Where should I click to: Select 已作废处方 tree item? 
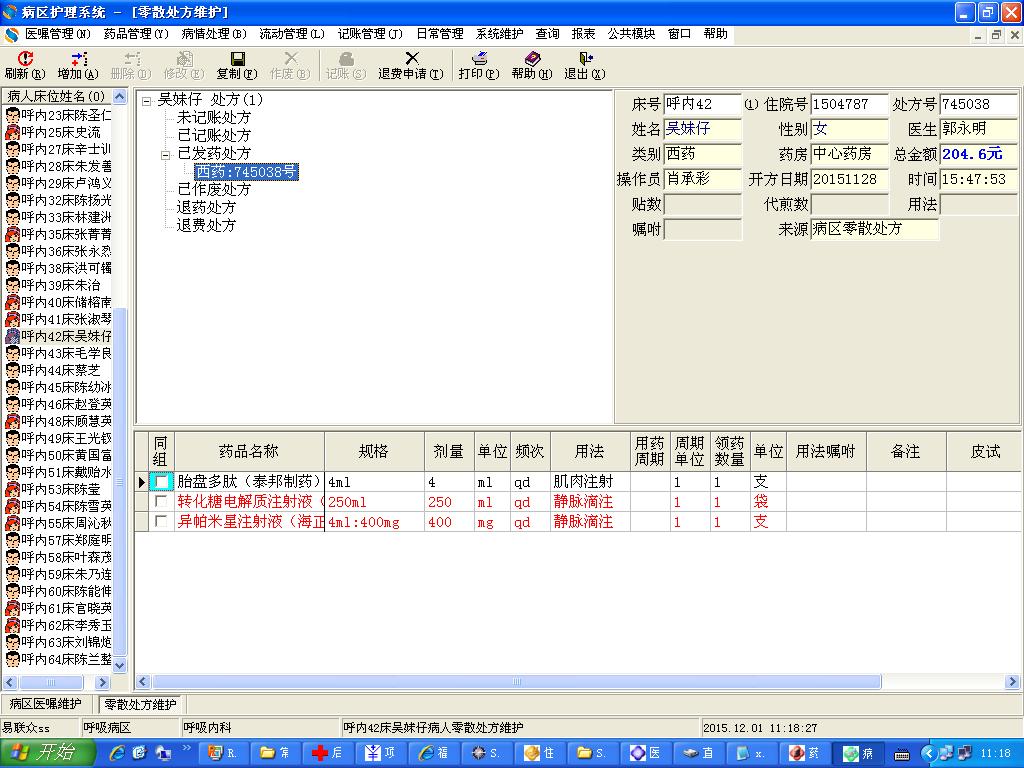click(x=214, y=189)
